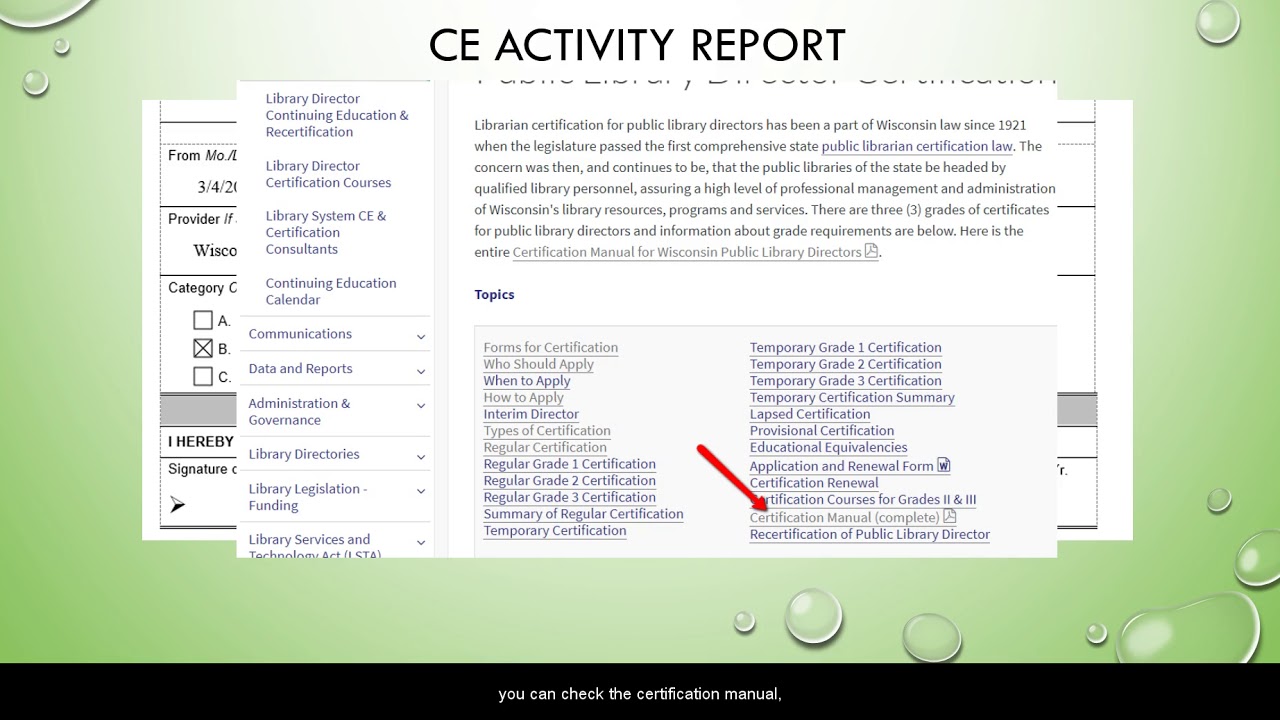Open Library Director Certification Courses
Viewport: 1280px width, 720px height.
click(328, 174)
